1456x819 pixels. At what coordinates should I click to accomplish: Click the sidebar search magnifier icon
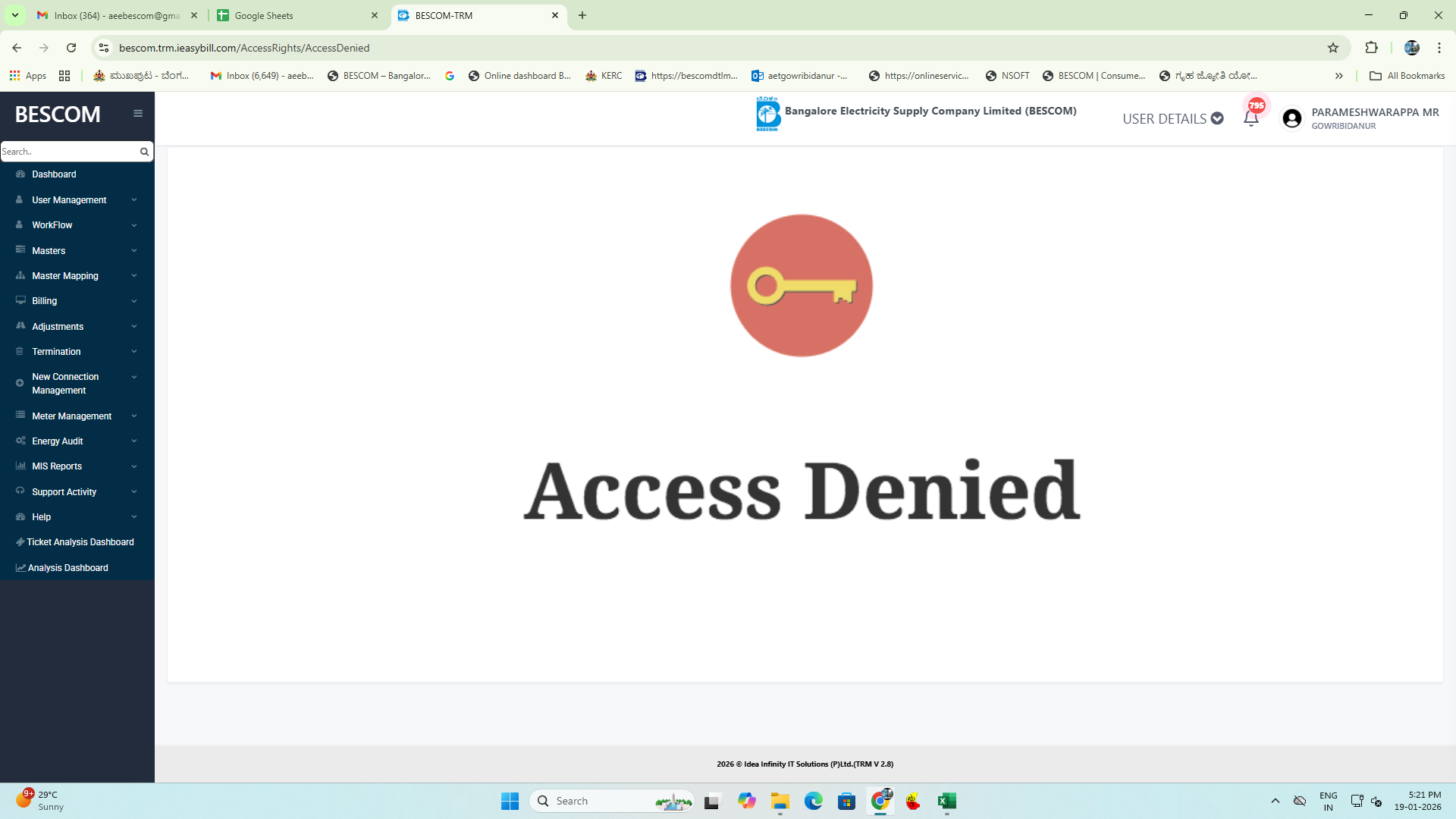point(144,152)
